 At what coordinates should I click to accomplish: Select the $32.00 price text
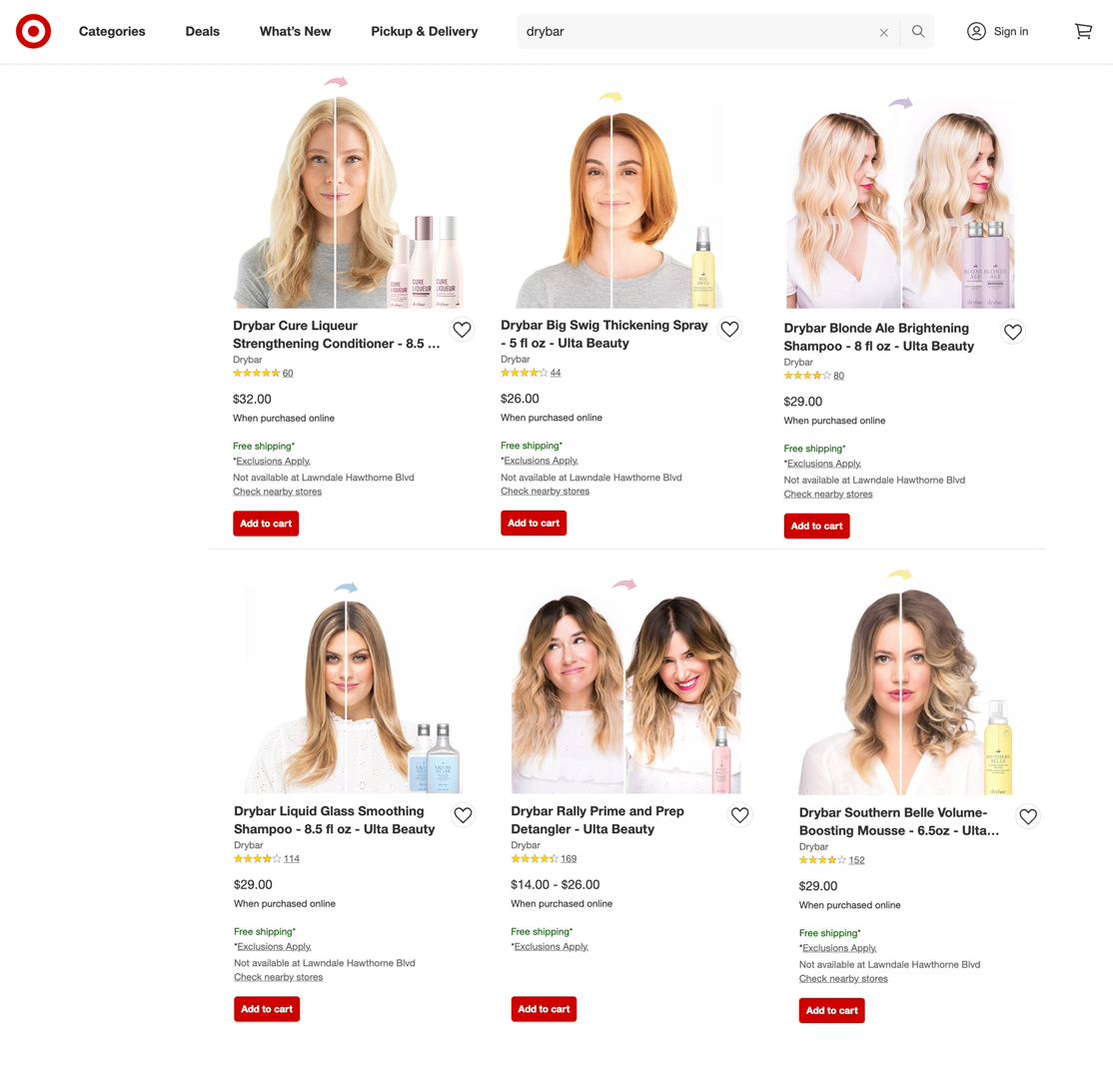click(252, 399)
